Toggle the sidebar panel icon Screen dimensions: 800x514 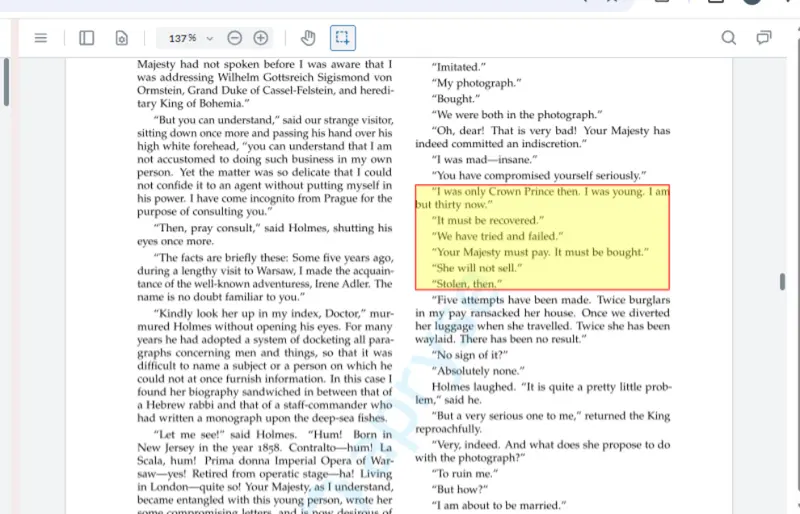pyautogui.click(x=86, y=38)
